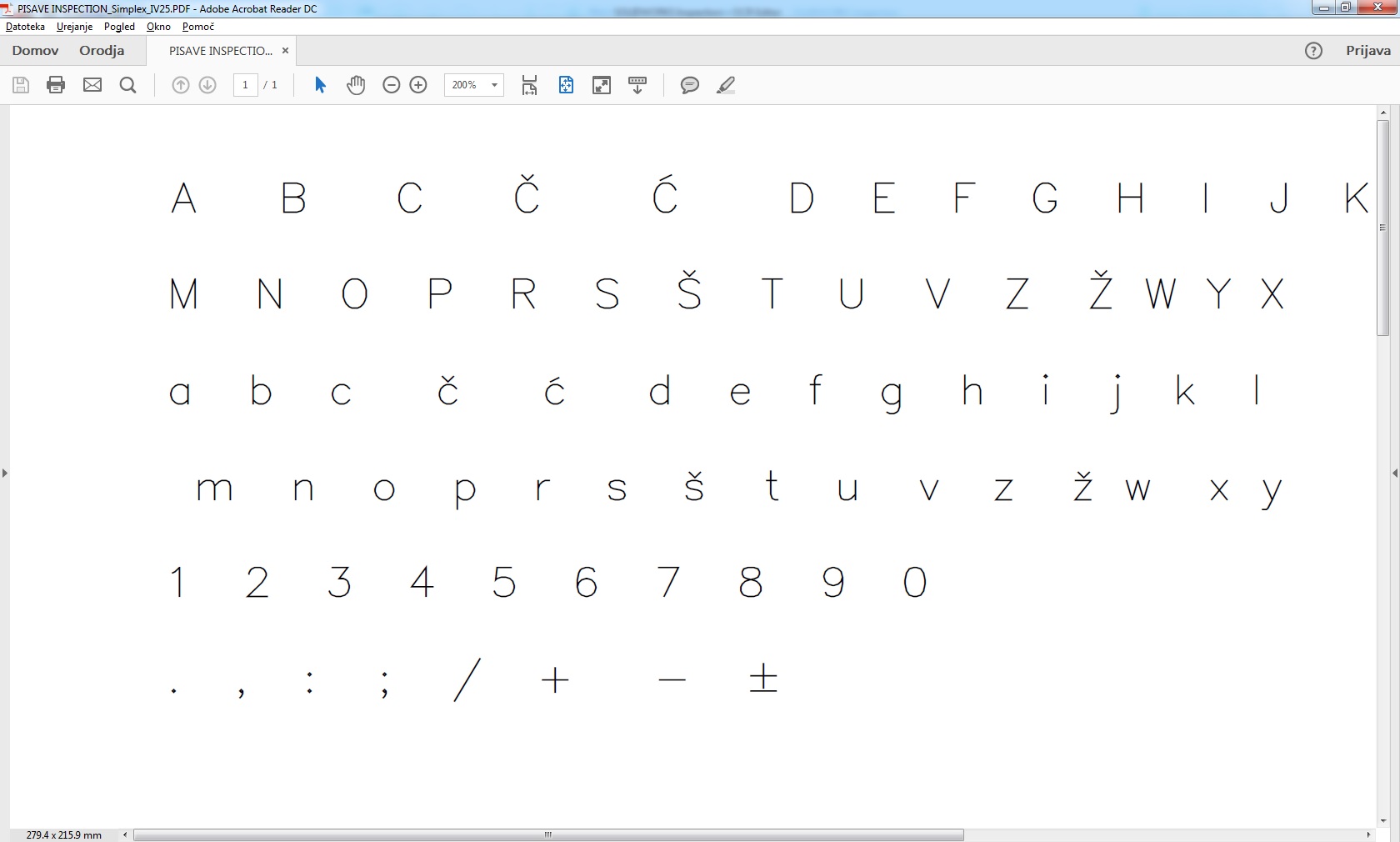Print the document using the printer icon

56,85
